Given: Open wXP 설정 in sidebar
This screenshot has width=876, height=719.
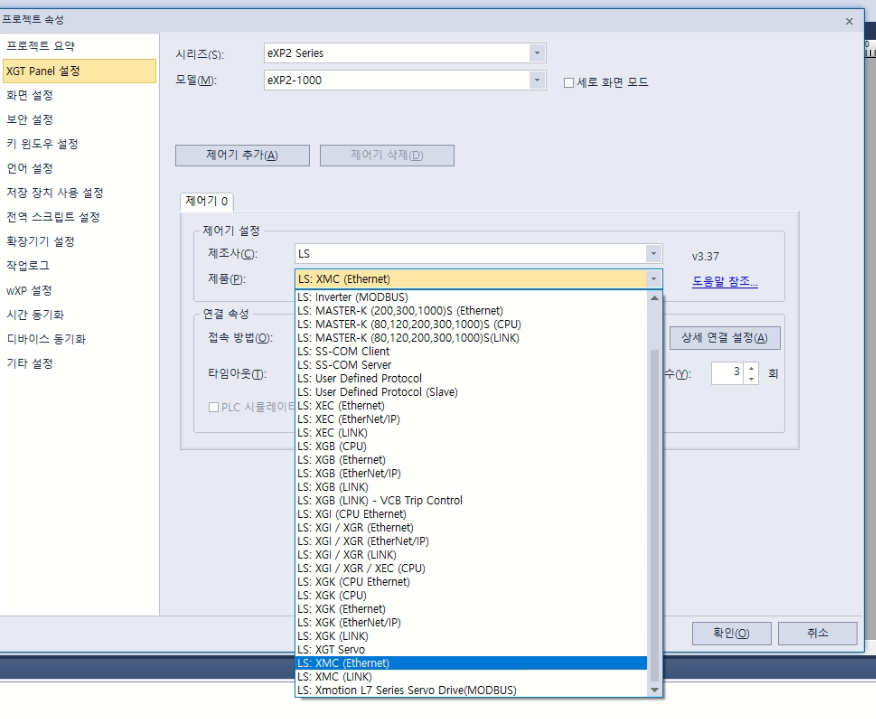Looking at the screenshot, I should click(29, 291).
